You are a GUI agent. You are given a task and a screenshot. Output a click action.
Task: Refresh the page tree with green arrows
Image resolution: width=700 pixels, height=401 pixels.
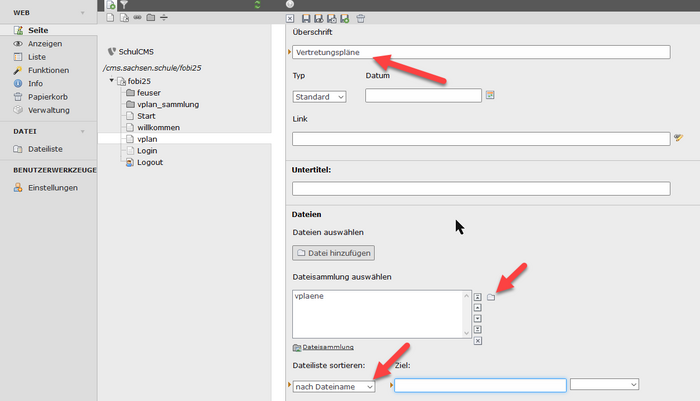258,5
